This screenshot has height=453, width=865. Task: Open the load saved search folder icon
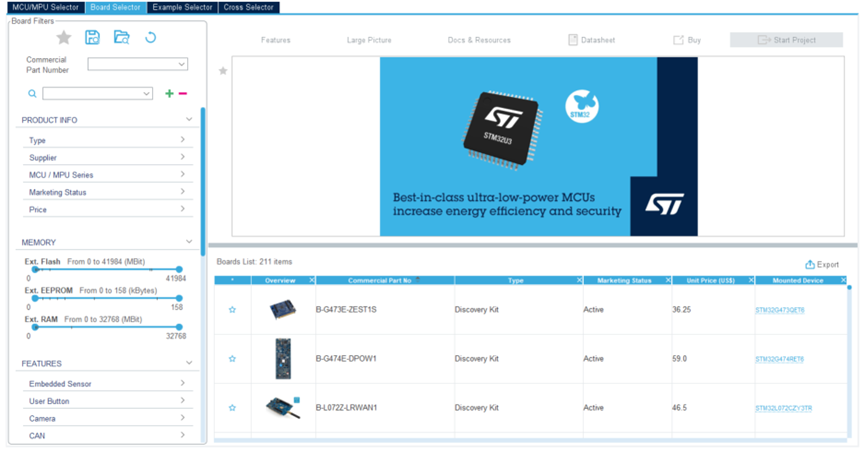[121, 38]
